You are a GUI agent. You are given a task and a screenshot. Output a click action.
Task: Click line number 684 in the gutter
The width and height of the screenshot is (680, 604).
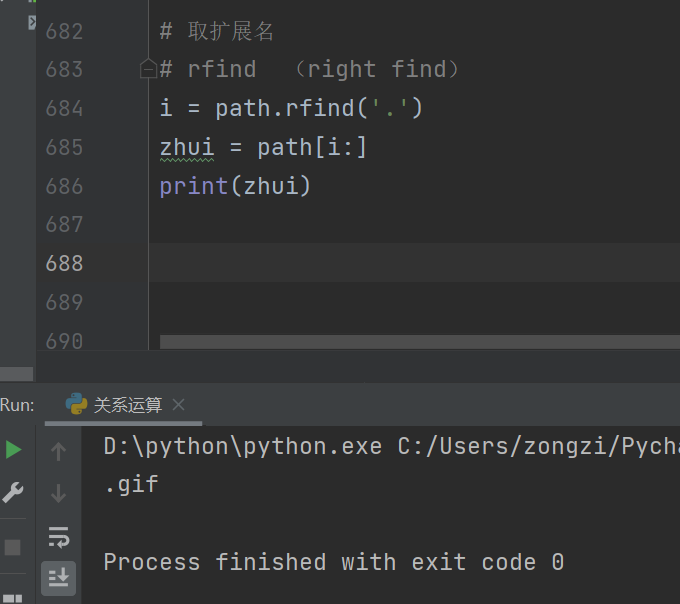pos(64,108)
